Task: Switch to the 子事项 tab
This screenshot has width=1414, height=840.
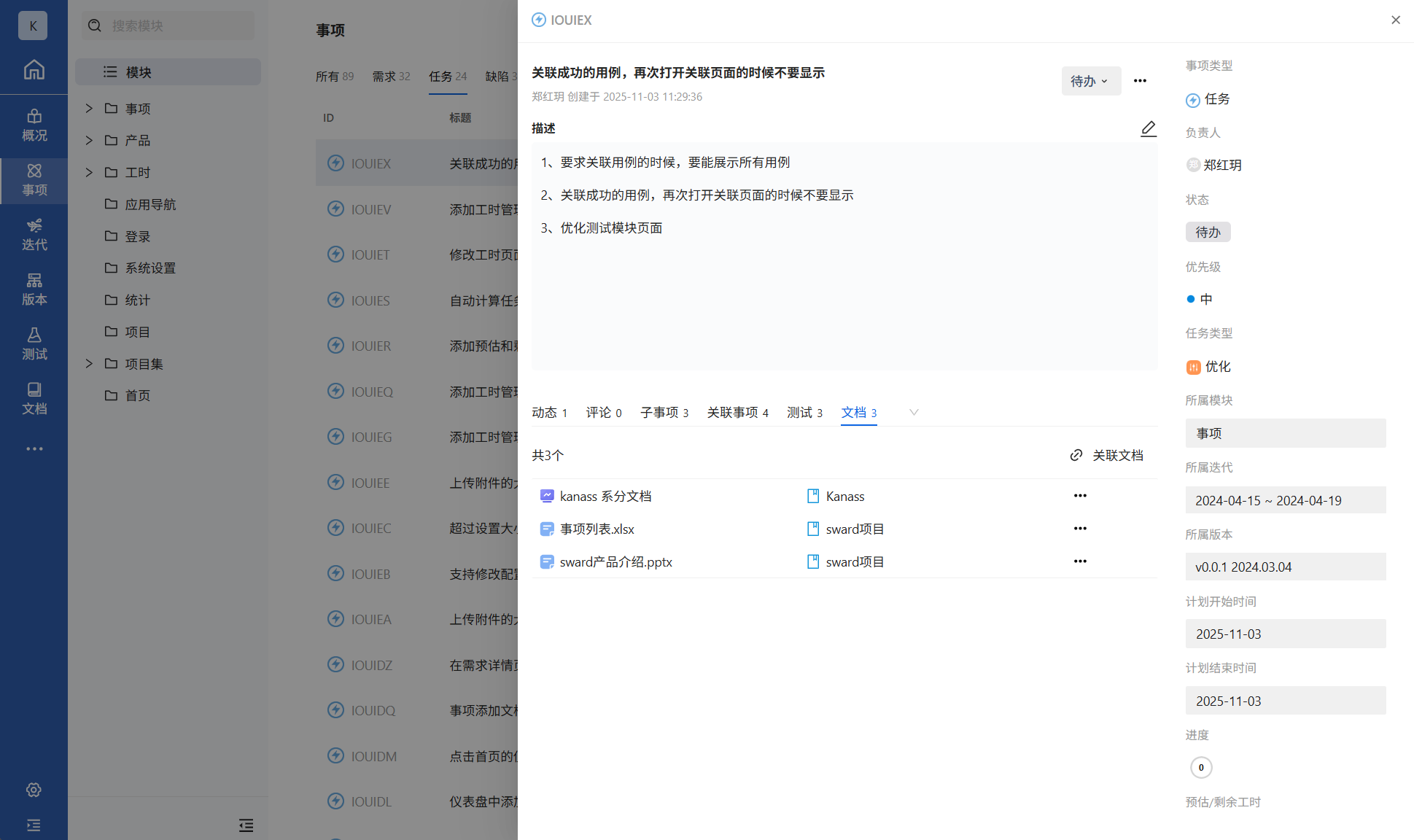Action: [x=664, y=413]
